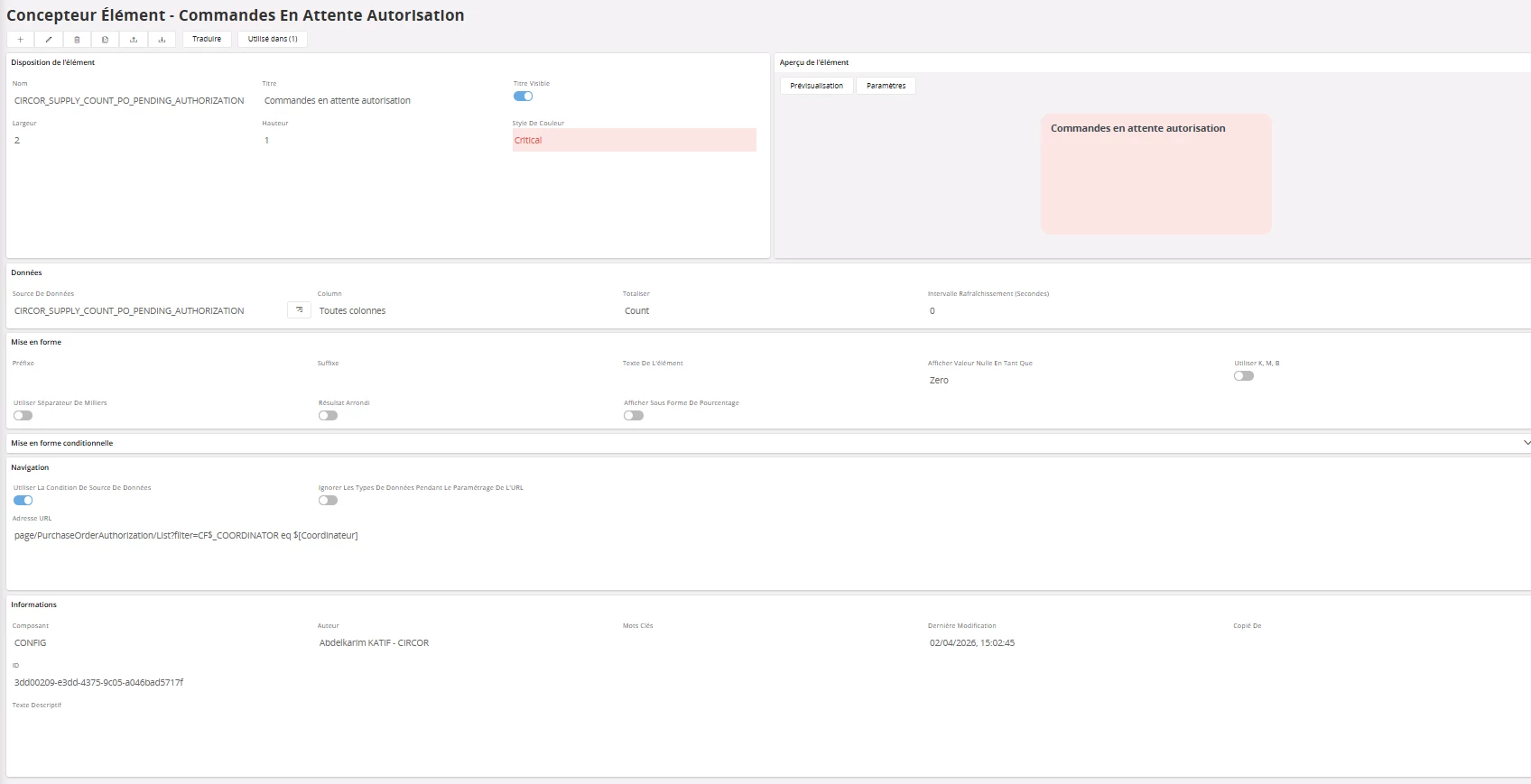Enable the Utiliser K, M, B switch
This screenshot has height=784, width=1531.
coord(1244,376)
